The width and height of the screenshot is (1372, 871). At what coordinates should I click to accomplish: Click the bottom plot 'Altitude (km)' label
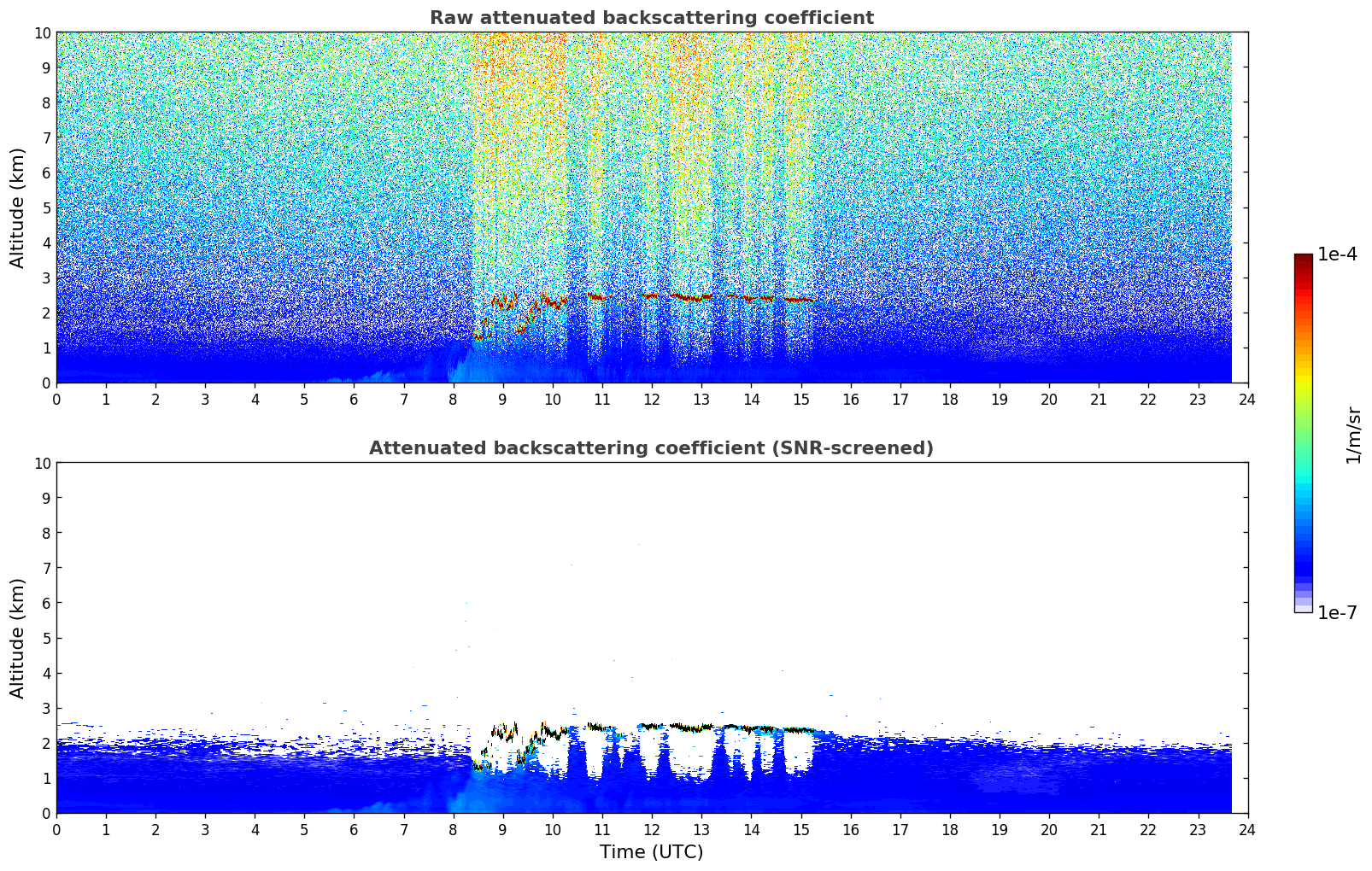tap(18, 638)
